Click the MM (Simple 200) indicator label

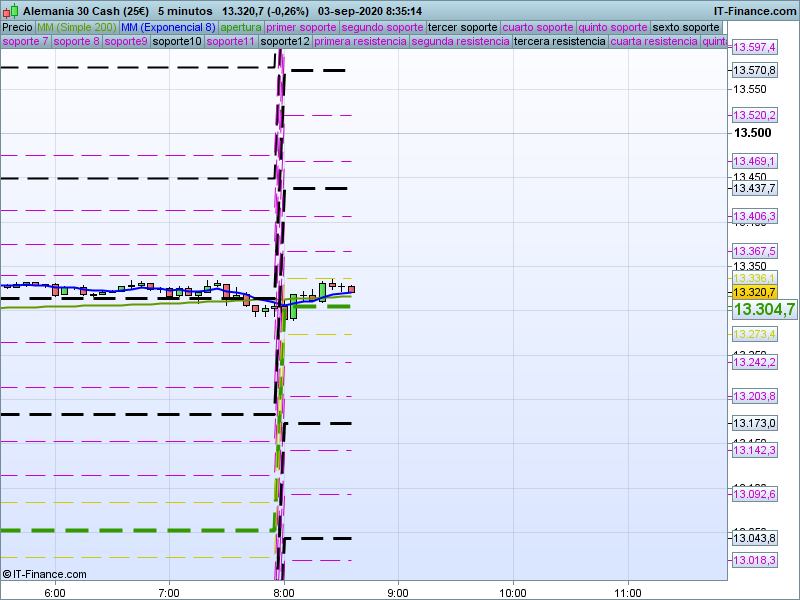(76, 27)
